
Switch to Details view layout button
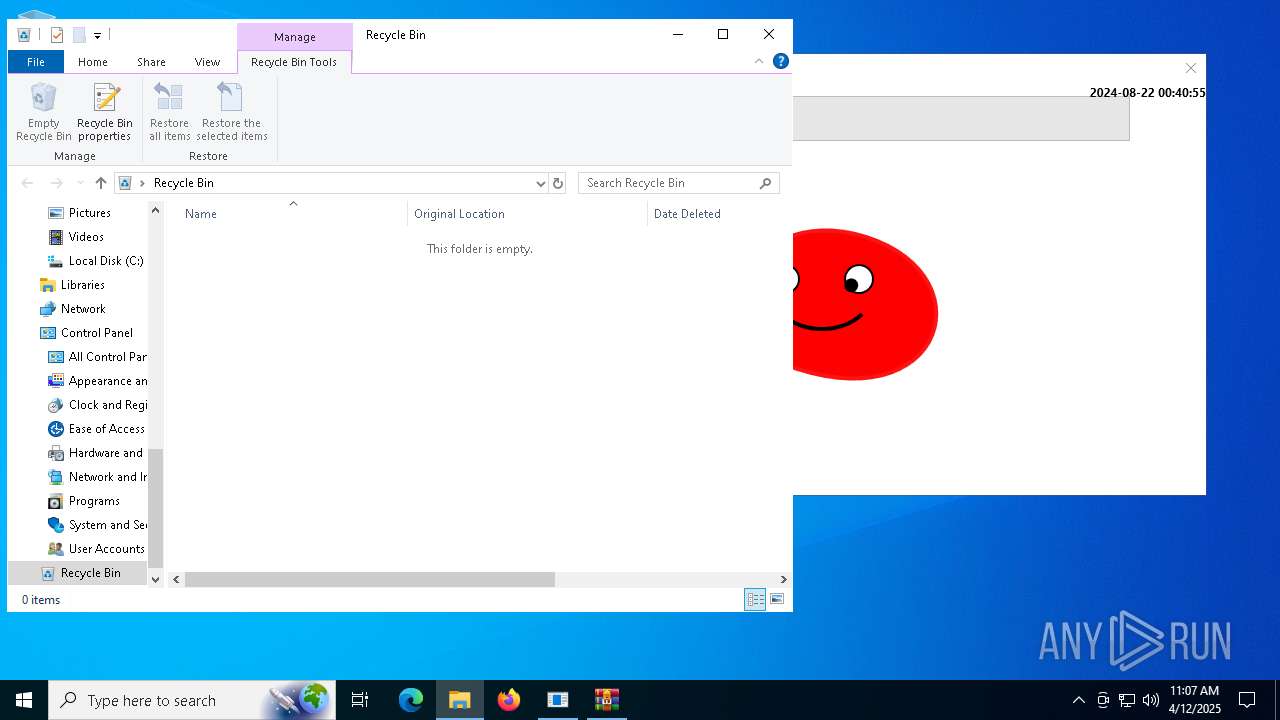[755, 600]
